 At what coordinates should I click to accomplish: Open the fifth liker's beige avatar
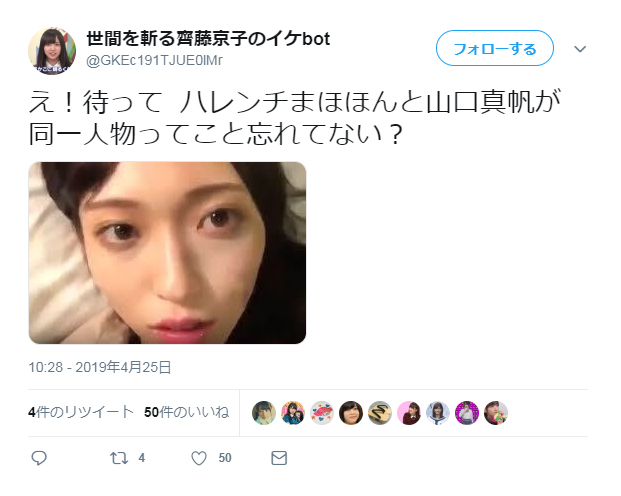pyautogui.click(x=380, y=413)
